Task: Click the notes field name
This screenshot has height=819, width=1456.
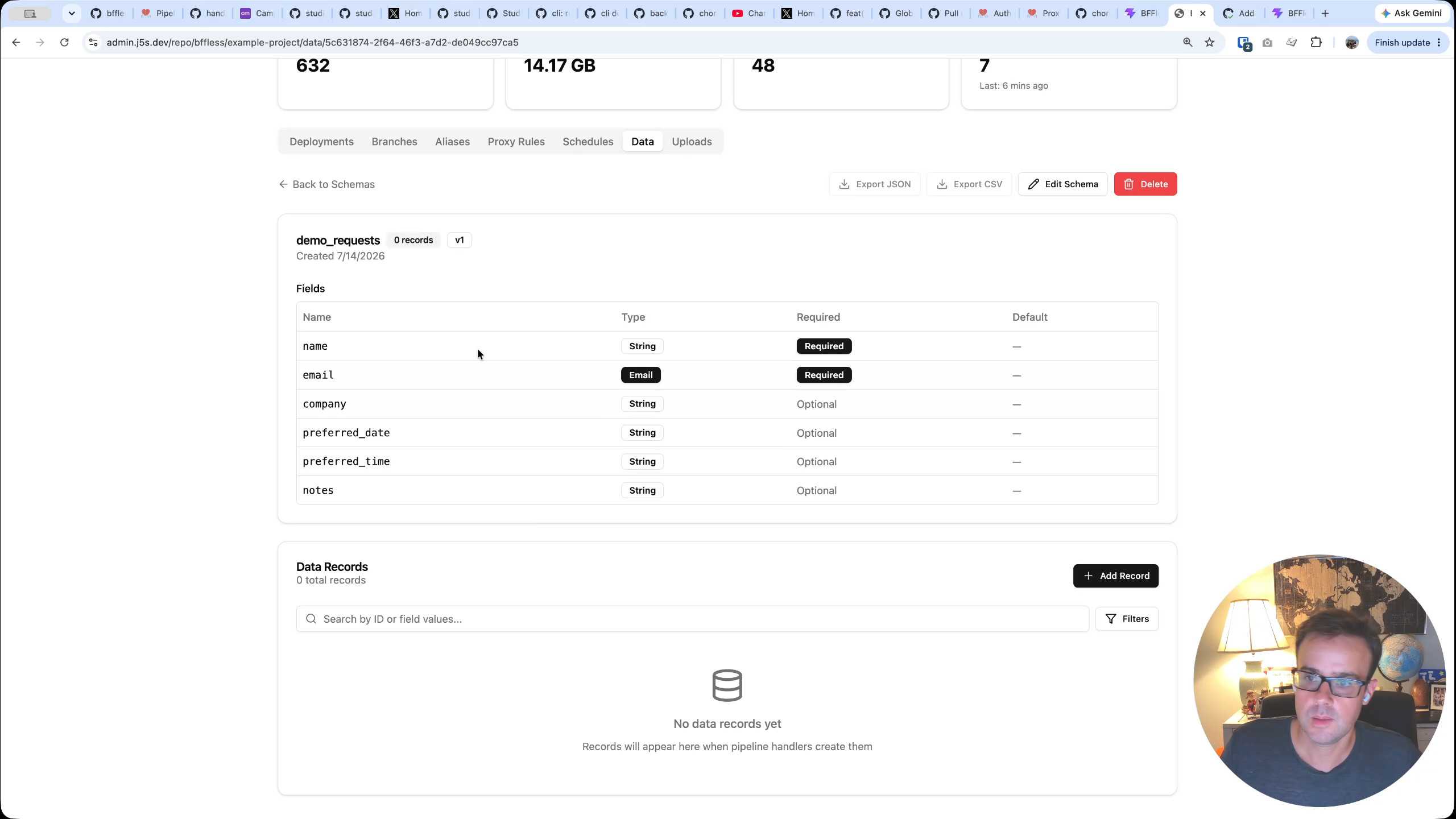Action: [318, 490]
